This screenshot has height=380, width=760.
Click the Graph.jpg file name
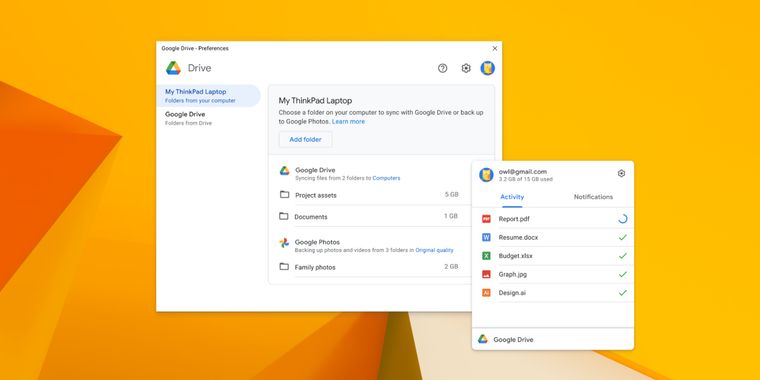[513, 274]
